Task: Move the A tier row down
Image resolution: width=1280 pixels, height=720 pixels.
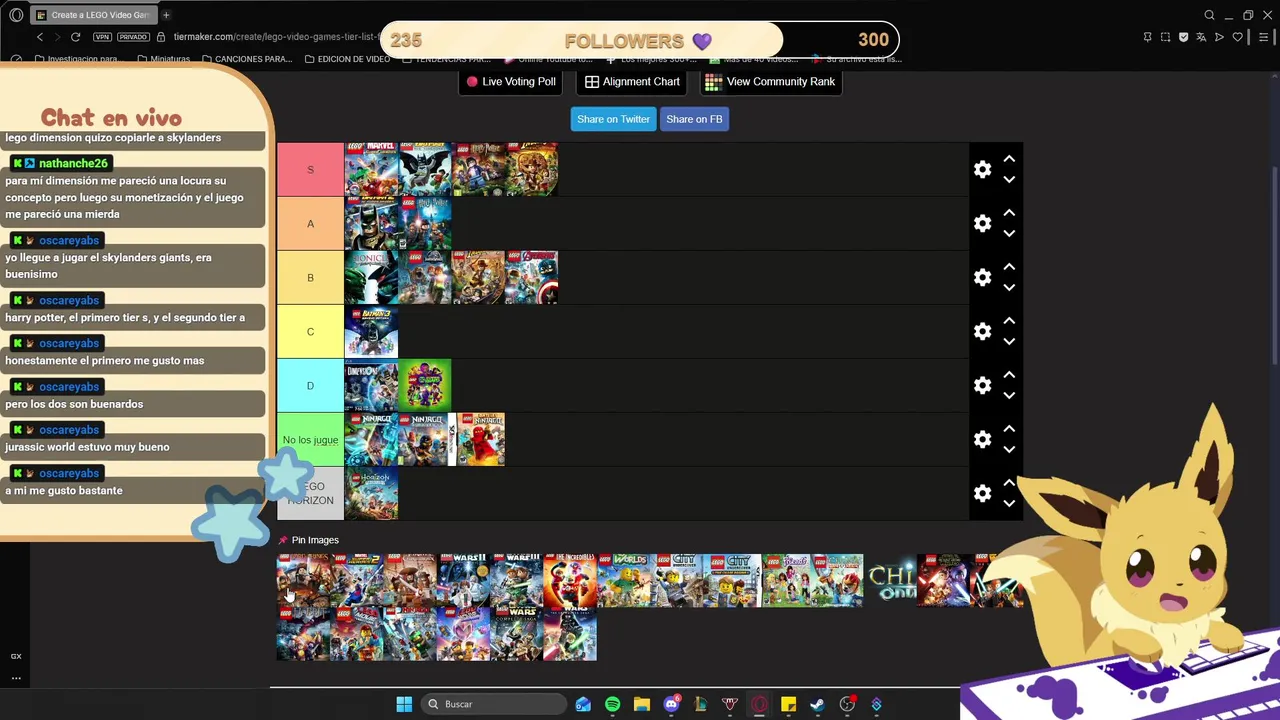Action: tap(1009, 234)
